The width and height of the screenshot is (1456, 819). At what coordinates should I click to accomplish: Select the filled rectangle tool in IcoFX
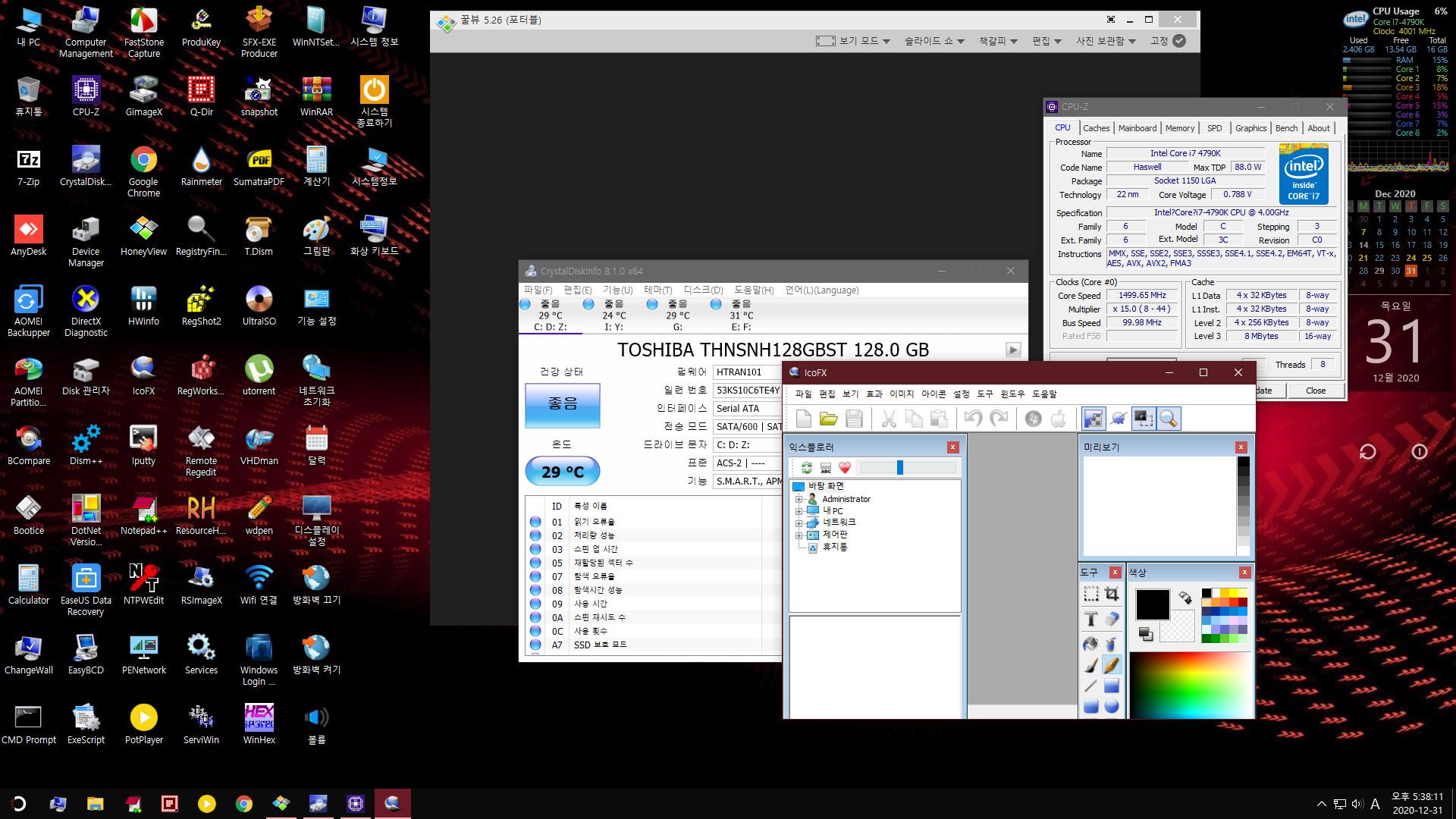[1112, 686]
